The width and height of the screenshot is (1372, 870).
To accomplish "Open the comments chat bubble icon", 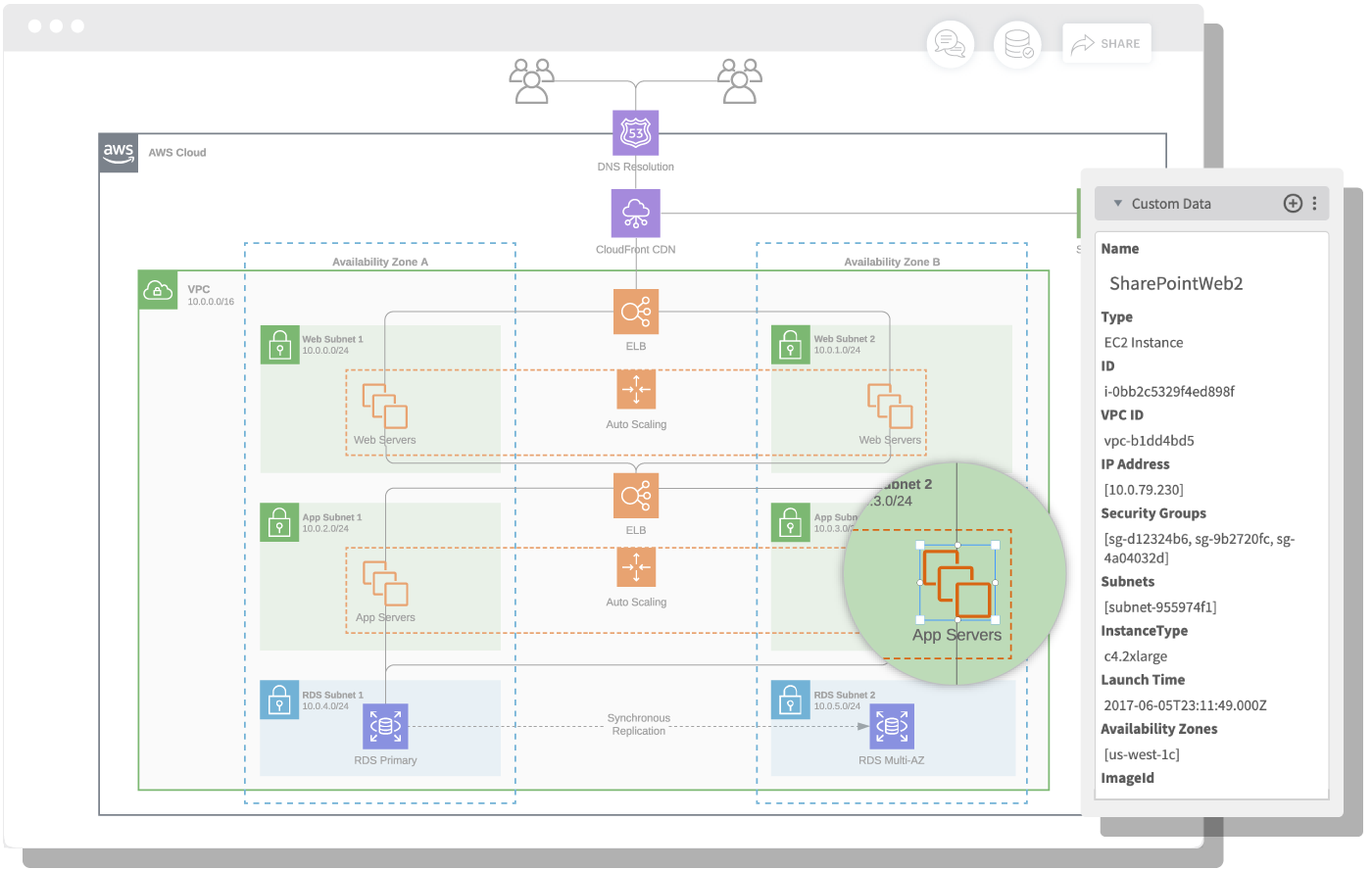I will click(950, 44).
